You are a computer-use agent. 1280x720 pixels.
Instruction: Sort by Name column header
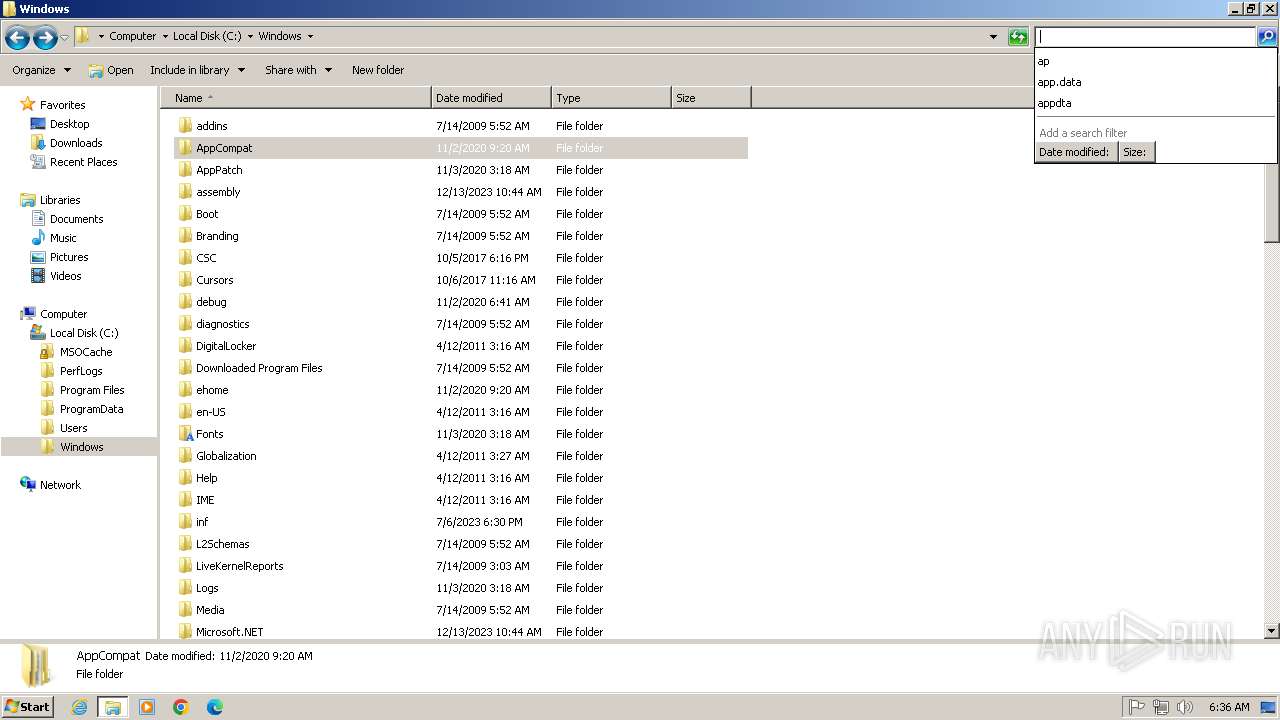coord(295,98)
